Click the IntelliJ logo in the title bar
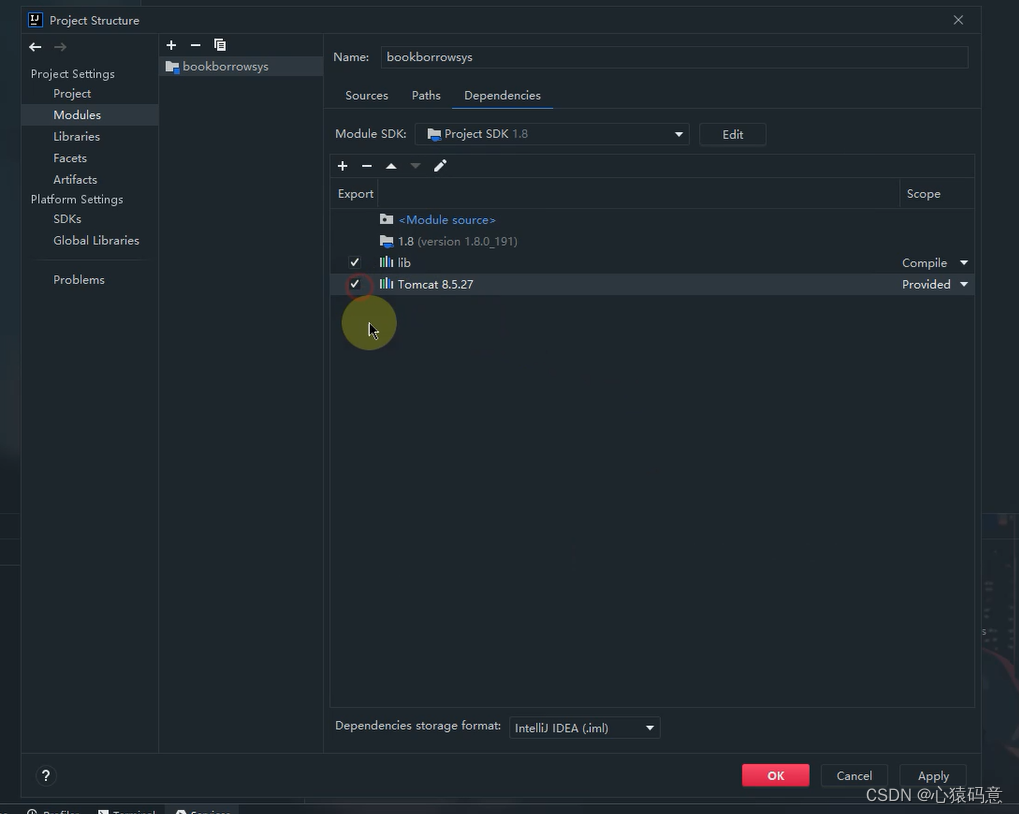 point(36,19)
